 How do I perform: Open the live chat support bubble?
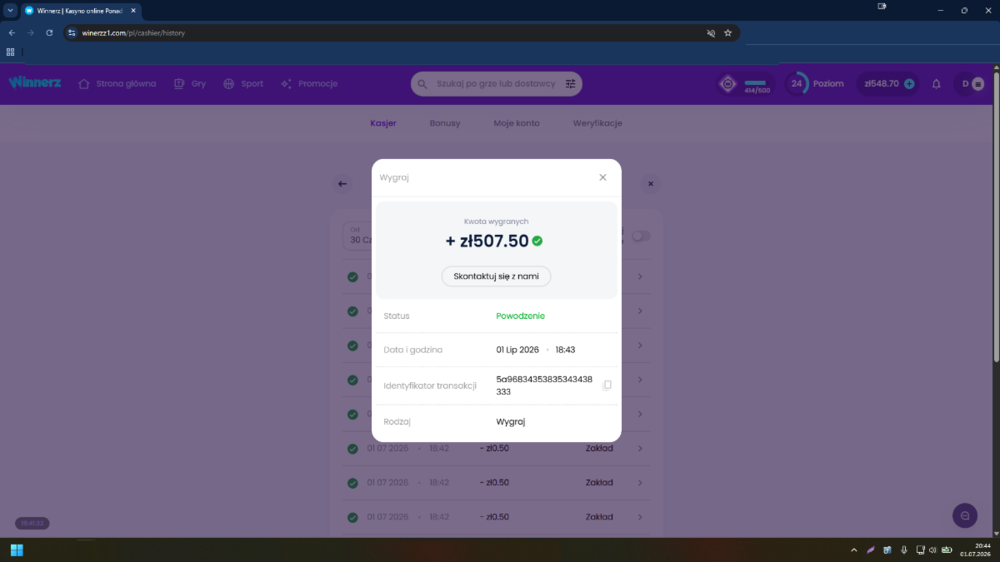tap(965, 515)
